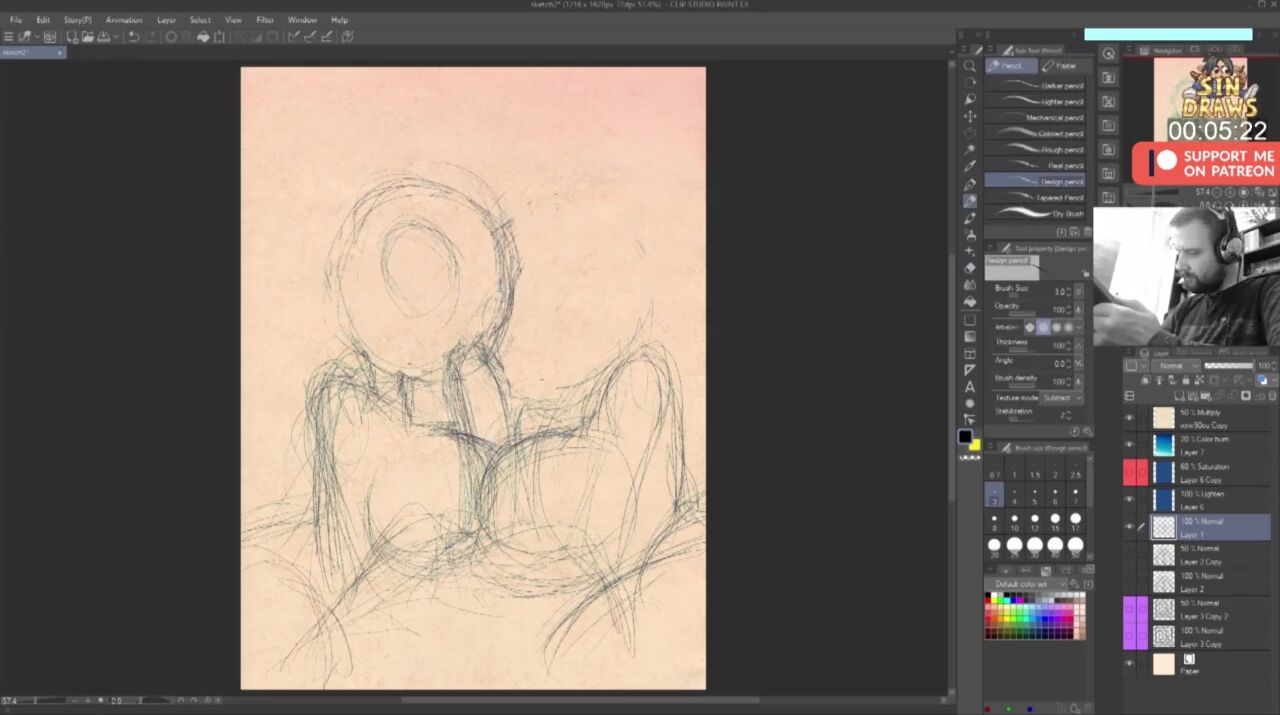Open the Filter menu
Screen dimensions: 1280x715
pos(264,20)
